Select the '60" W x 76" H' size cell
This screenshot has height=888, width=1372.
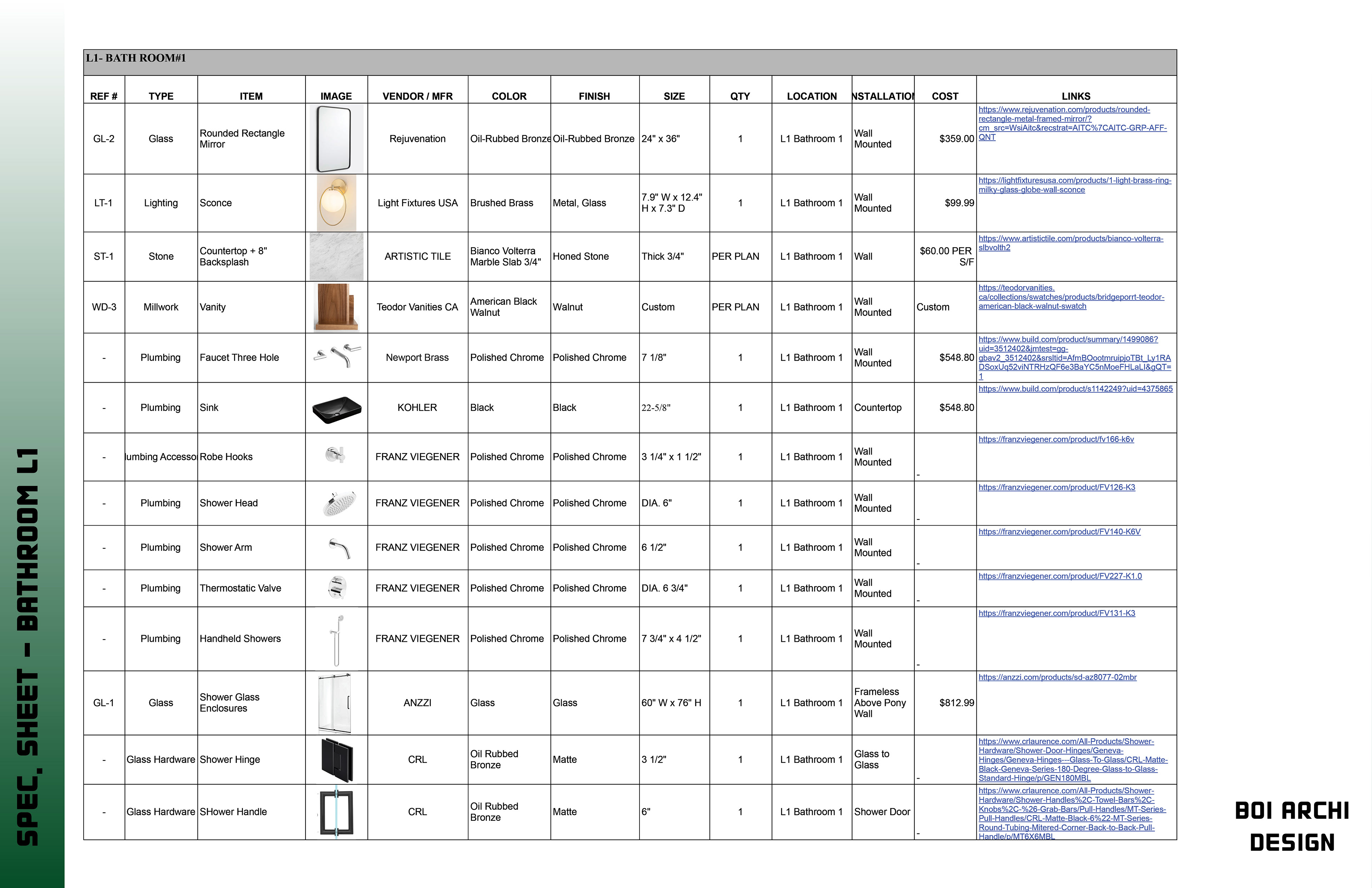tap(675, 703)
